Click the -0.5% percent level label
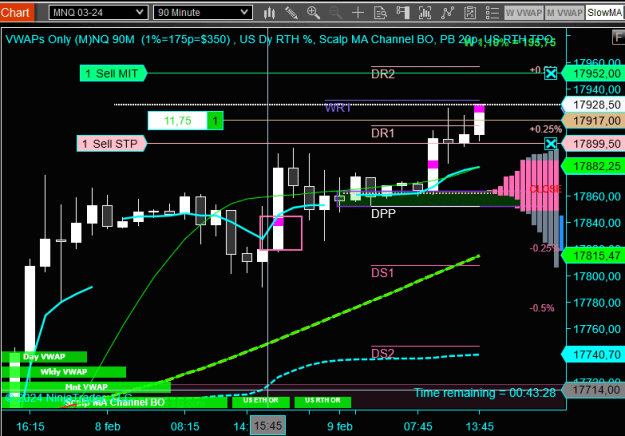 tap(542, 308)
